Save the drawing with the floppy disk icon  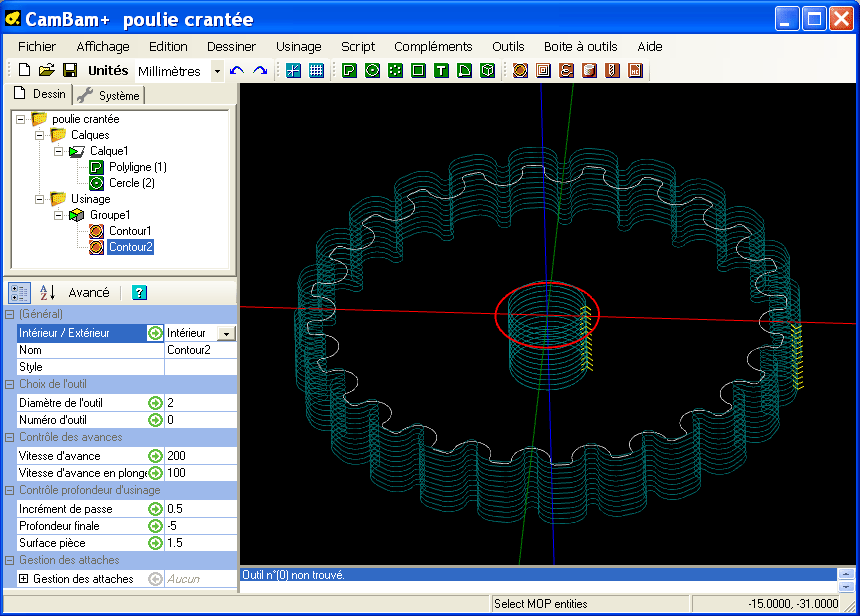[x=70, y=70]
